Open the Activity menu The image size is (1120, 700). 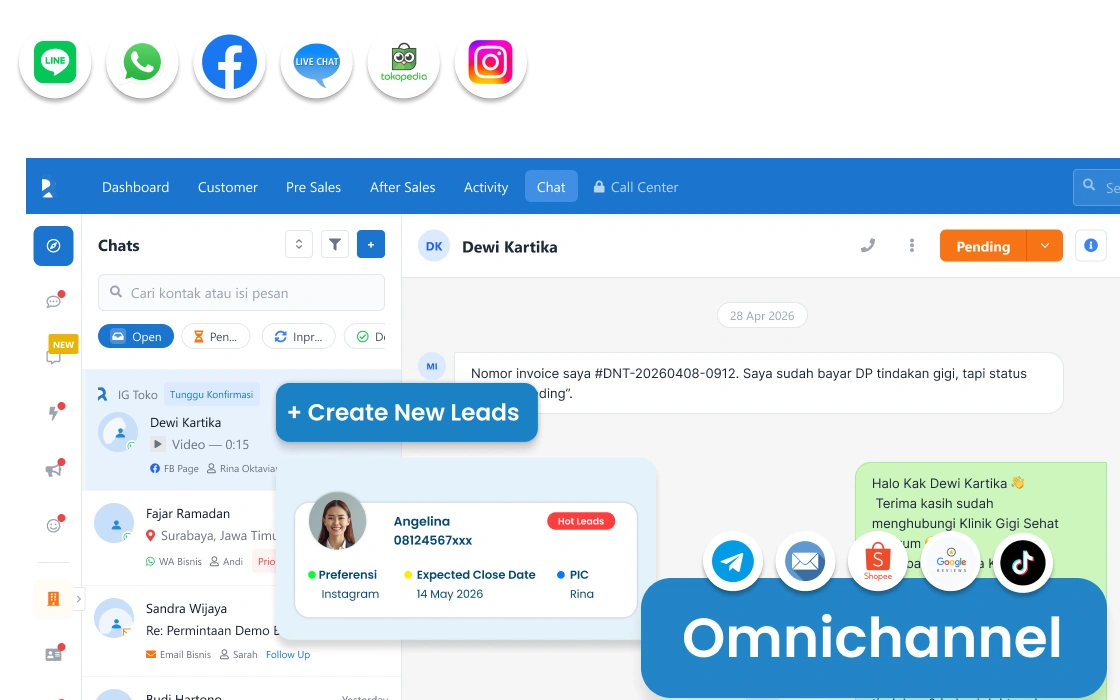coord(486,187)
